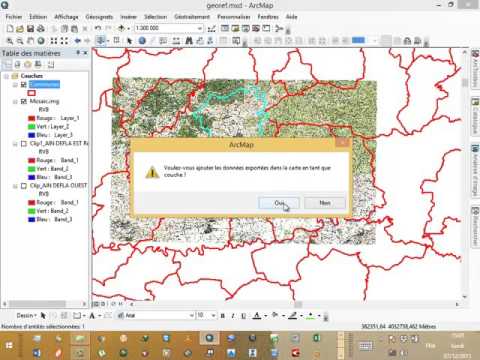This screenshot has height=360, width=480.
Task: Collapse the Mosaic.img layer node
Action: point(15,101)
